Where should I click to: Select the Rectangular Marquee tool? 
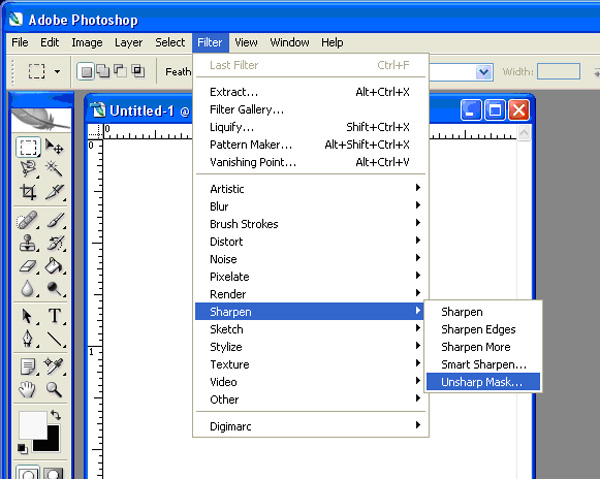click(28, 148)
